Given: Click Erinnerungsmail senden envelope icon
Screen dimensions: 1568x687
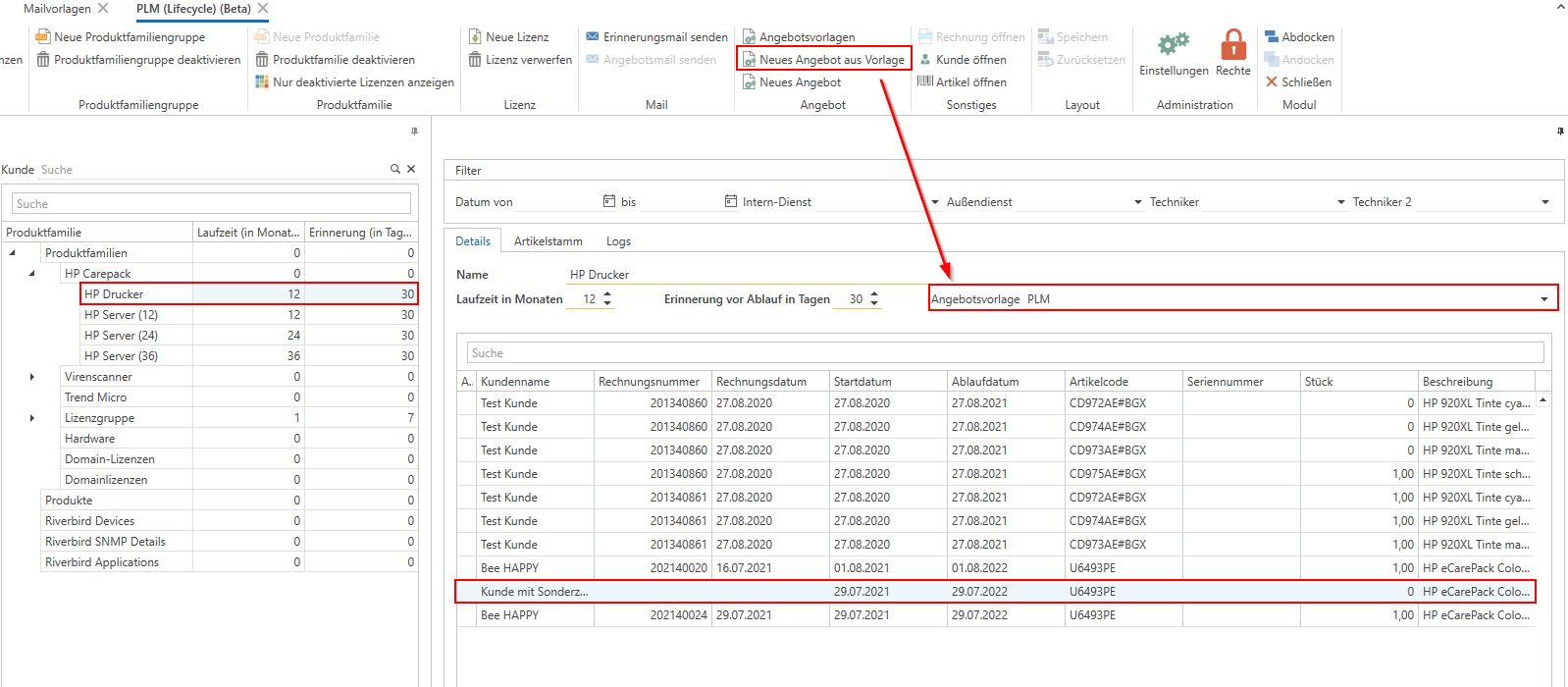Looking at the screenshot, I should [x=593, y=37].
